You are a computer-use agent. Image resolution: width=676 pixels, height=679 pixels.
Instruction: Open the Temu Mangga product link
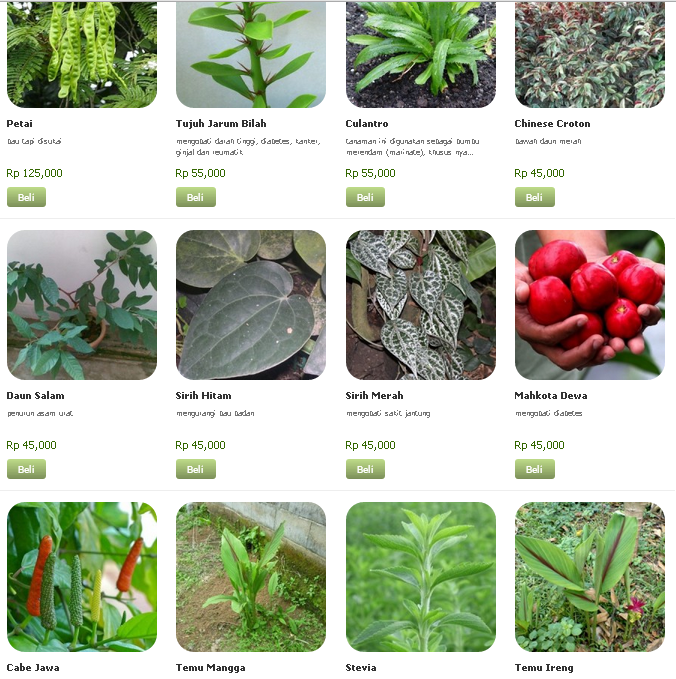[210, 667]
